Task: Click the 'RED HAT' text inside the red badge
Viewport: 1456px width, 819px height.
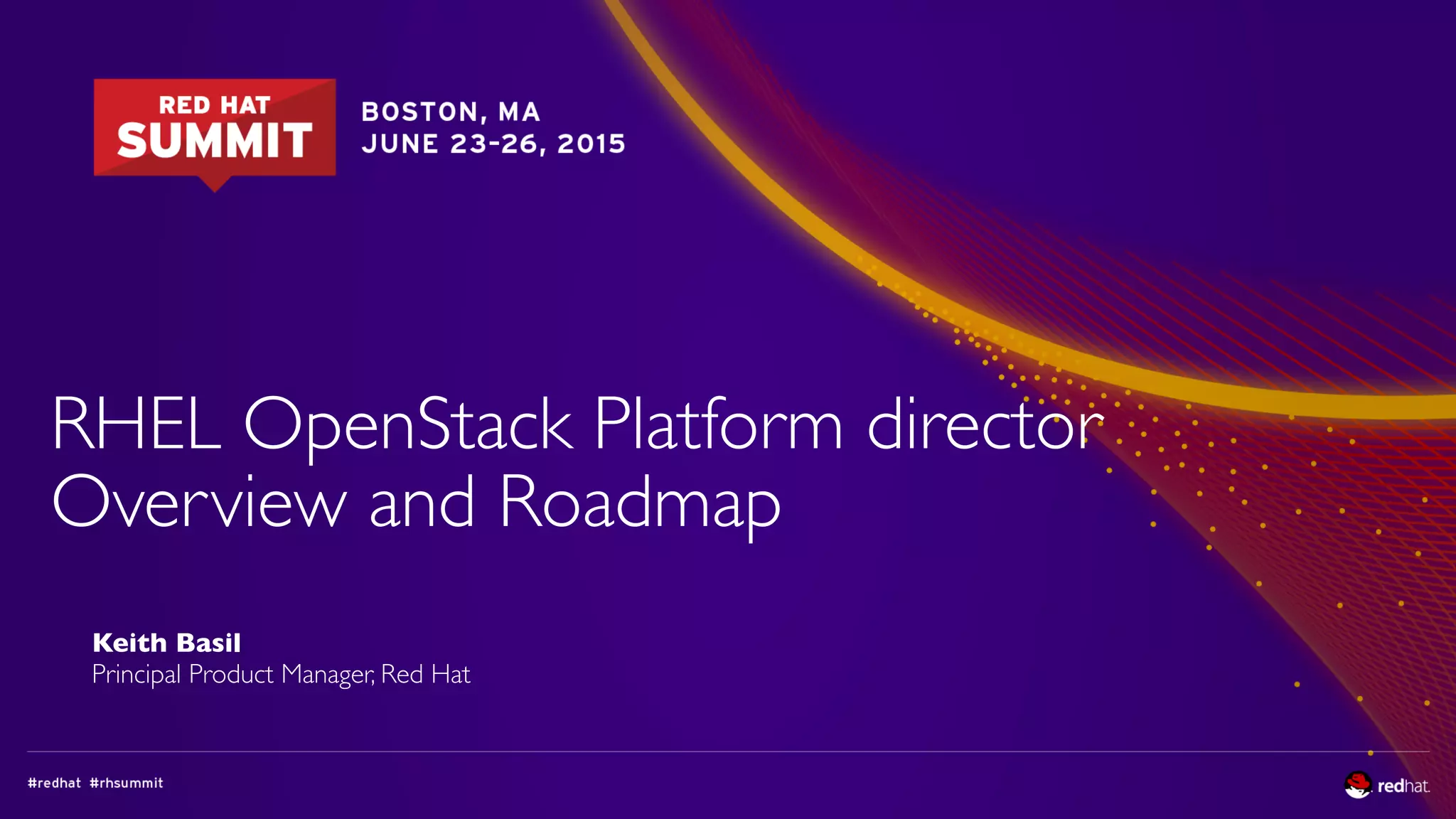Action: 215,105
